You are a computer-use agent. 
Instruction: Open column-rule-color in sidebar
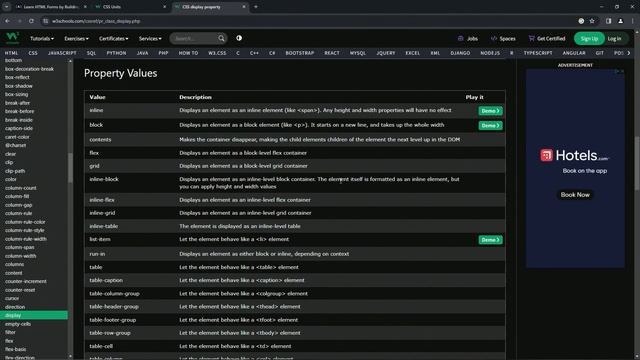(x=25, y=222)
